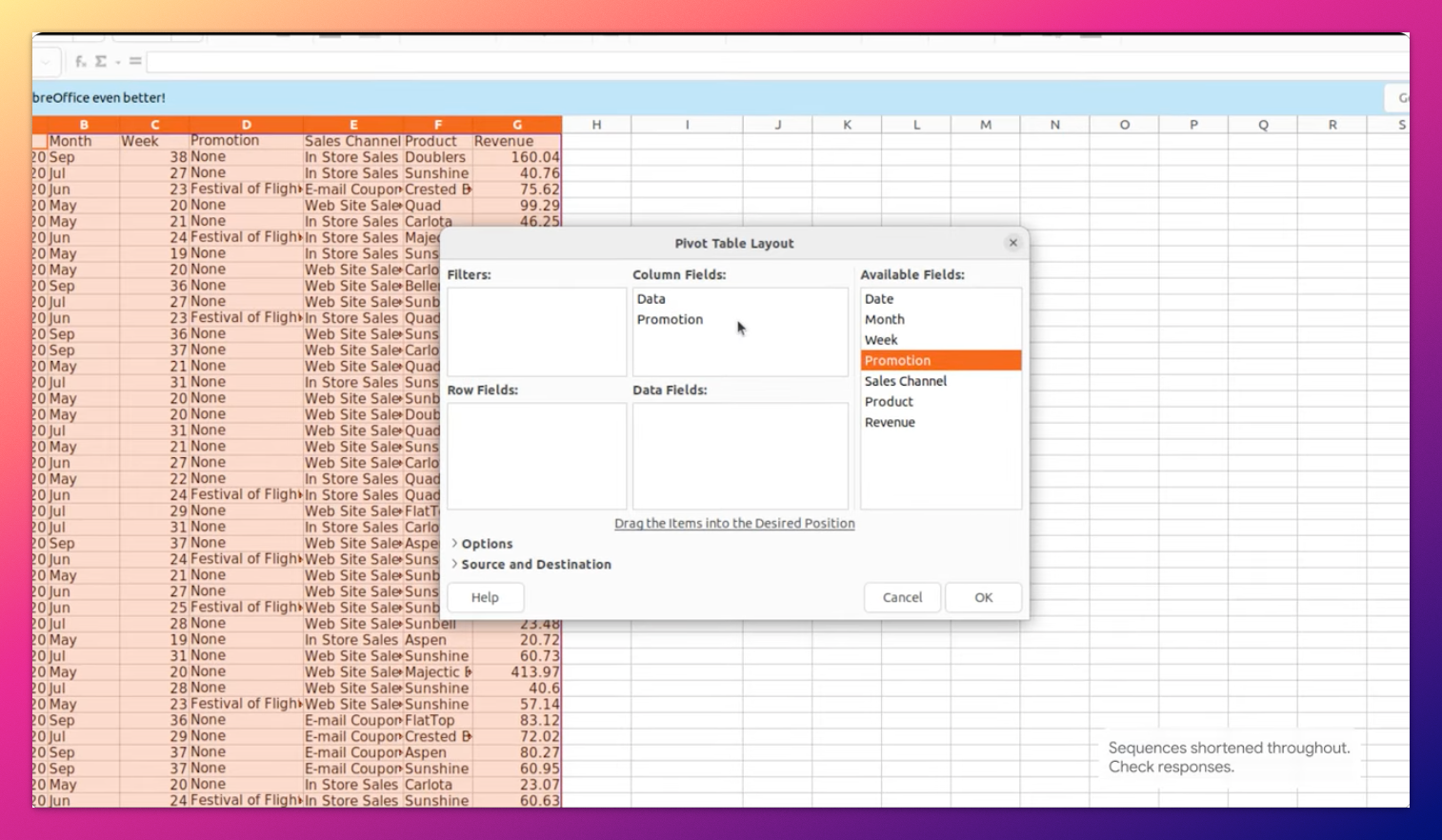The height and width of the screenshot is (840, 1442).
Task: Open the Function Wizard fx icon
Action: point(81,62)
